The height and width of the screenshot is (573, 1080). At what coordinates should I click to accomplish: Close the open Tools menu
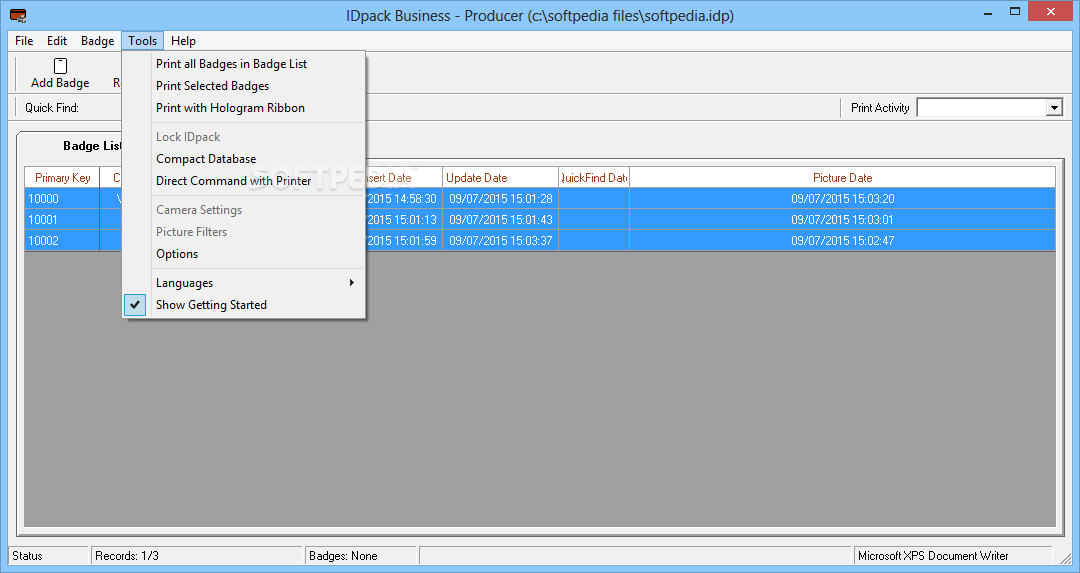coord(143,41)
